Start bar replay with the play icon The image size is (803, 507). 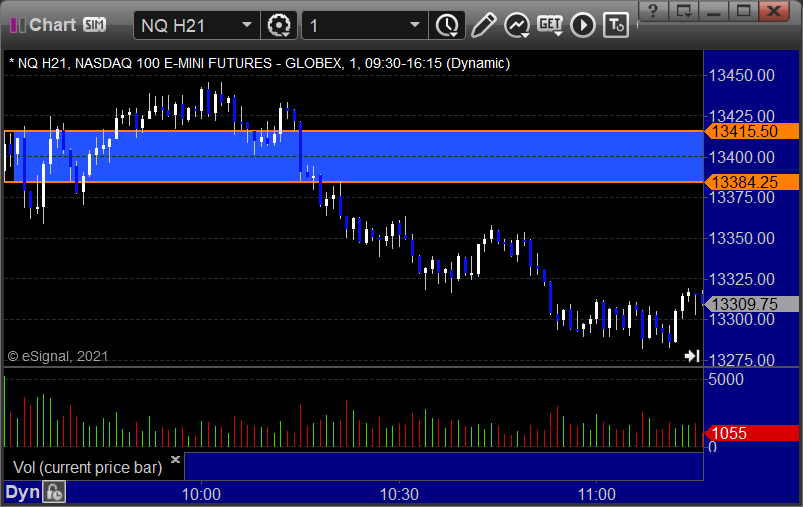click(583, 25)
